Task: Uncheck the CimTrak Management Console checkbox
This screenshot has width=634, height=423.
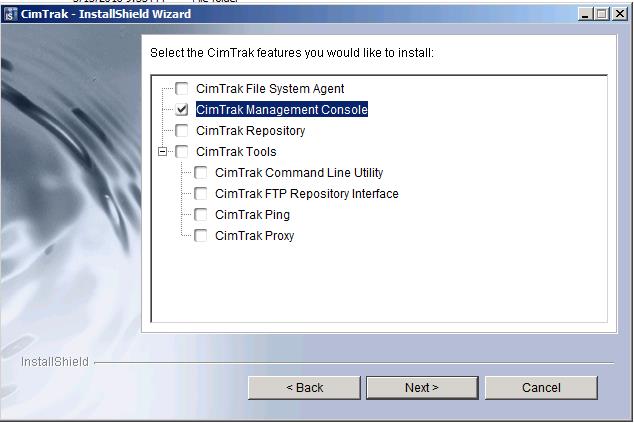Action: (x=182, y=110)
